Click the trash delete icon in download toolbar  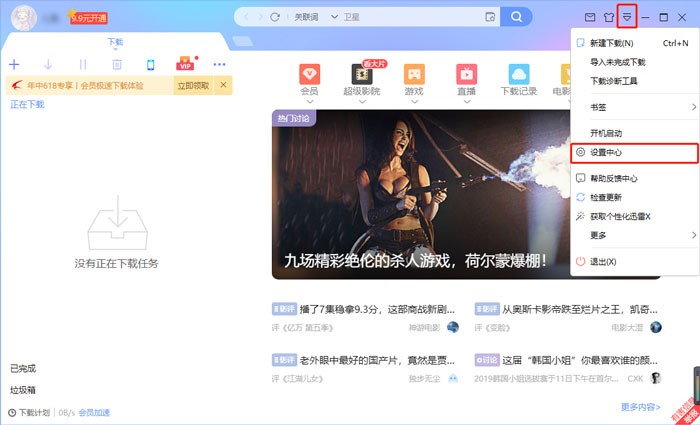(x=117, y=65)
